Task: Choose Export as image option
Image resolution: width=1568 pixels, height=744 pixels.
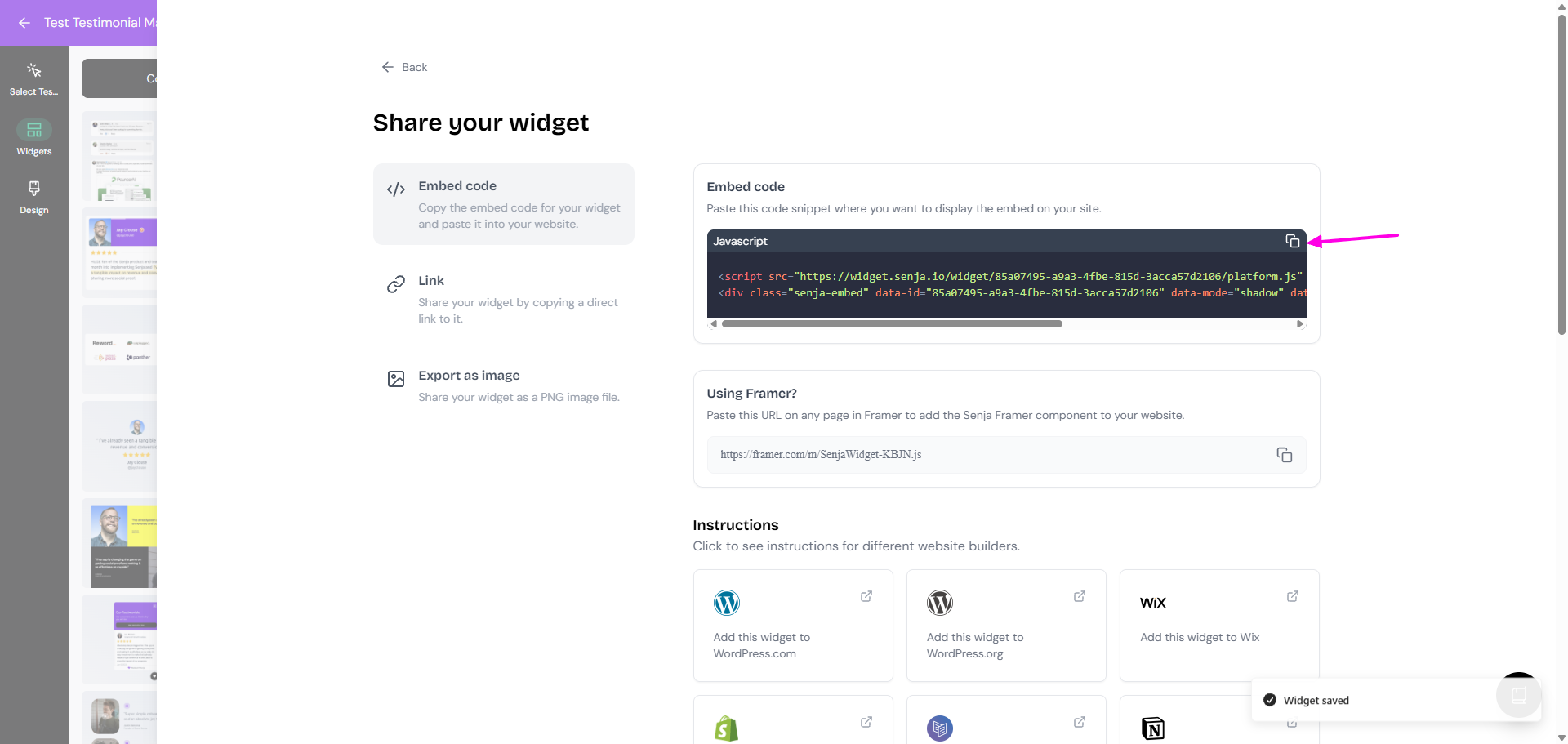Action: click(x=503, y=385)
